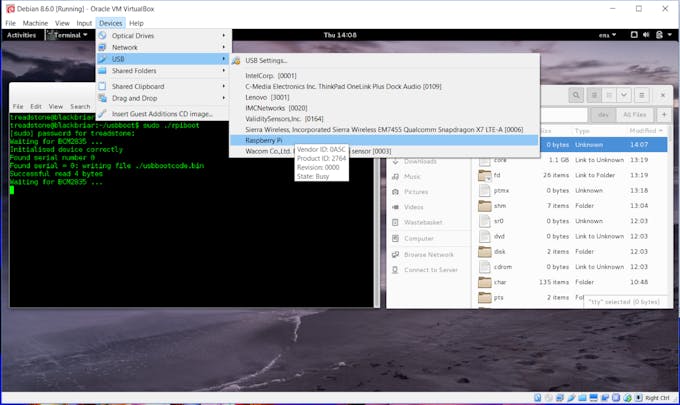Open Terminal window Search menu
This screenshot has width=680, height=405.
coord(80,106)
